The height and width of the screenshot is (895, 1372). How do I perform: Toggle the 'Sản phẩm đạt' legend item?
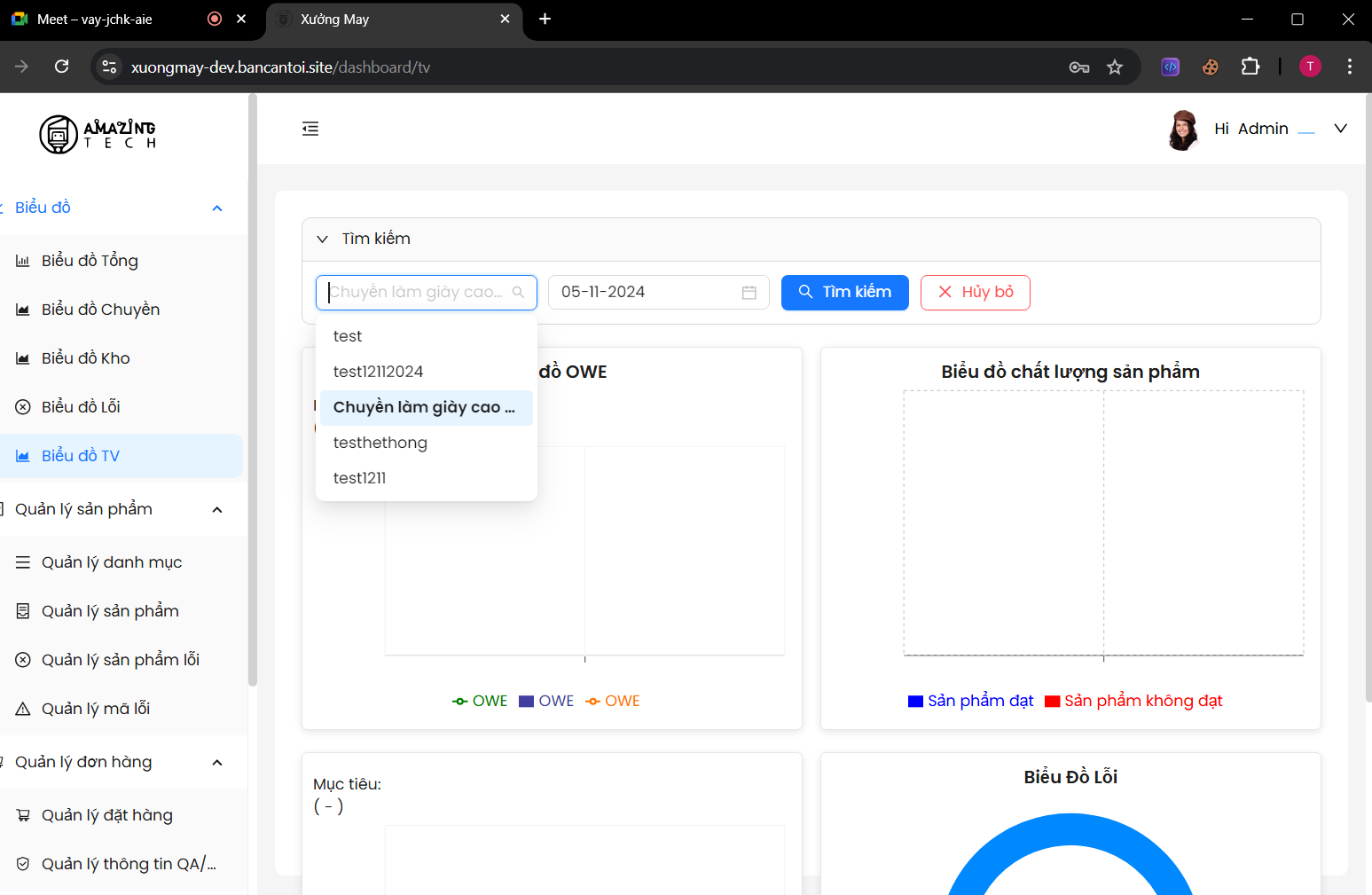click(x=971, y=701)
